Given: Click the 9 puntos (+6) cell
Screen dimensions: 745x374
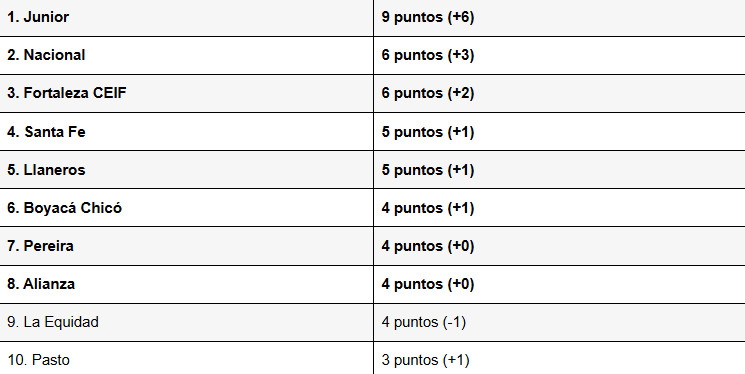Looking at the screenshot, I should (560, 18).
